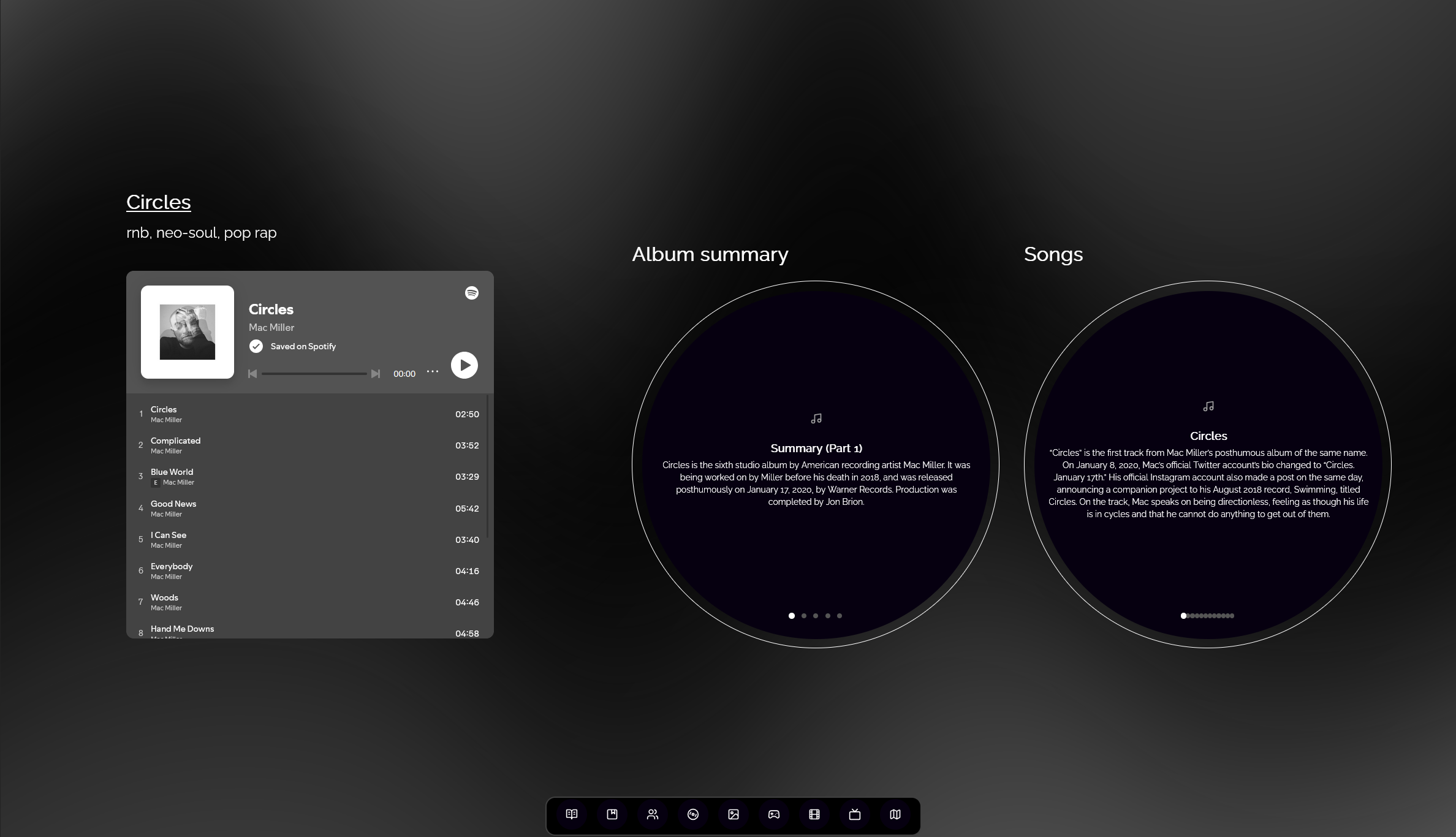
Task: Toggle the Saved on Spotify checkmark
Action: tap(256, 346)
